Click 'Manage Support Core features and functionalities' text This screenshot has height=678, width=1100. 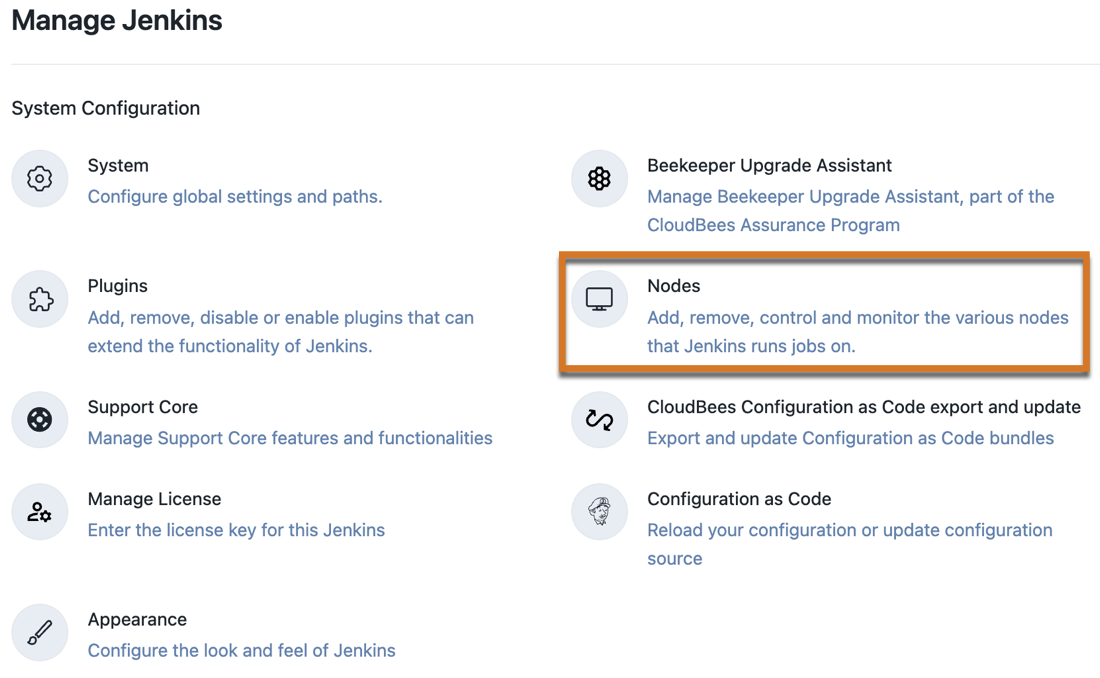tap(290, 438)
